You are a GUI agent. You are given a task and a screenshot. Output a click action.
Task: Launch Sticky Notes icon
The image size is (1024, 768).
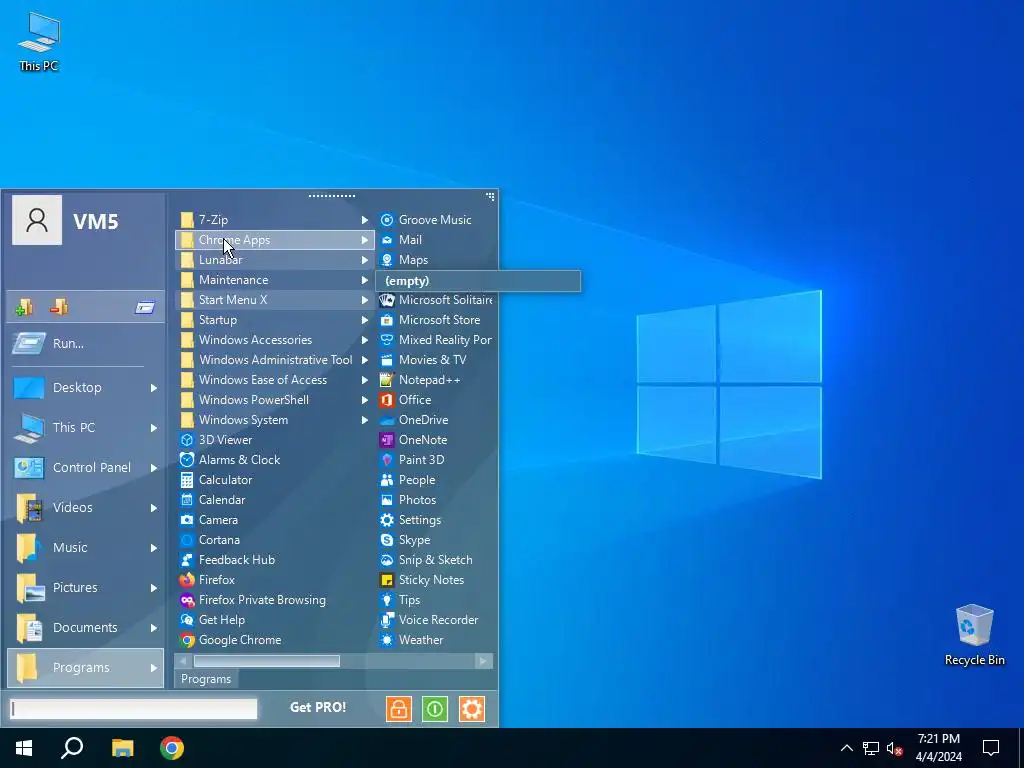(x=387, y=580)
